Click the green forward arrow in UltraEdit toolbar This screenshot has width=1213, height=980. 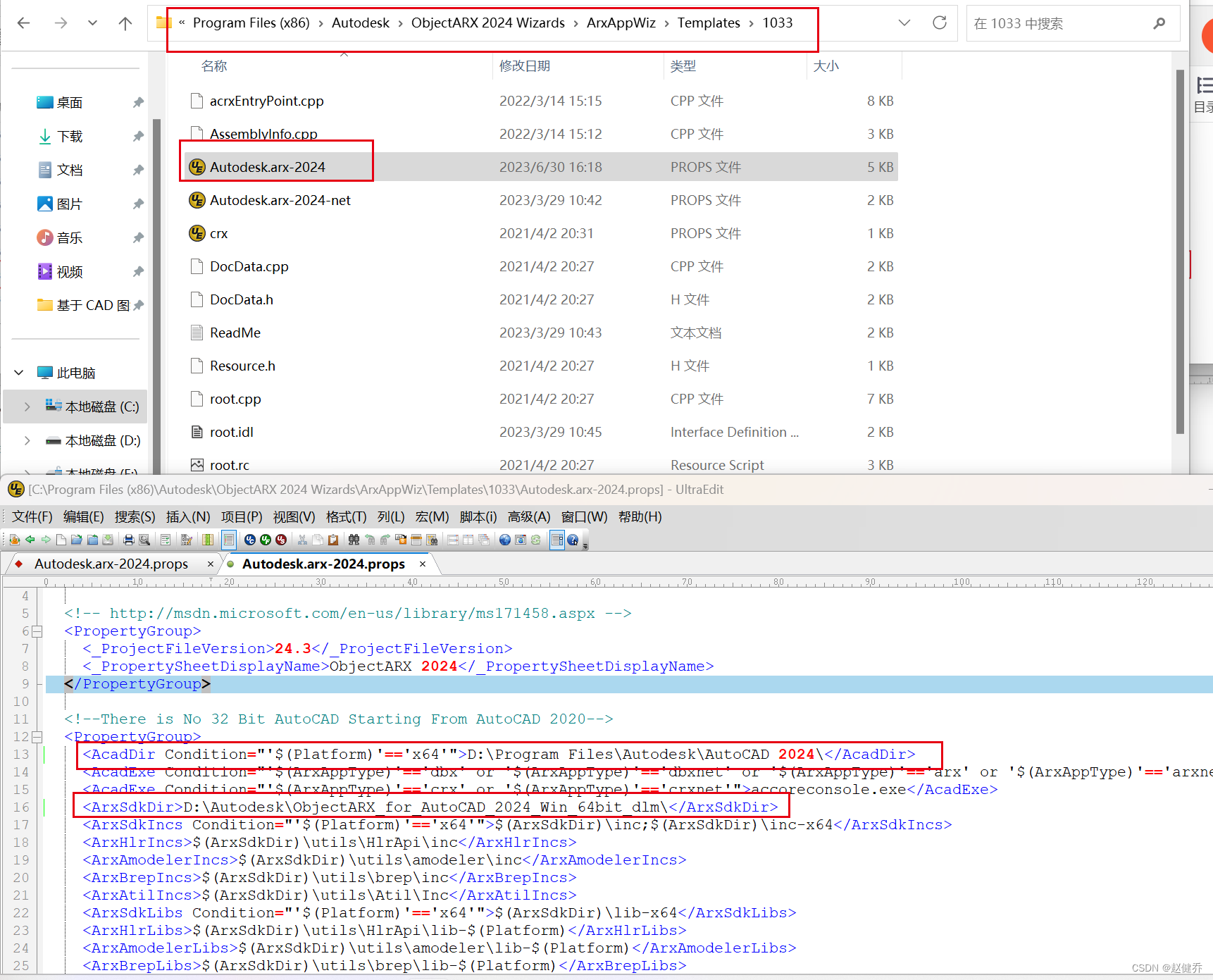[46, 540]
